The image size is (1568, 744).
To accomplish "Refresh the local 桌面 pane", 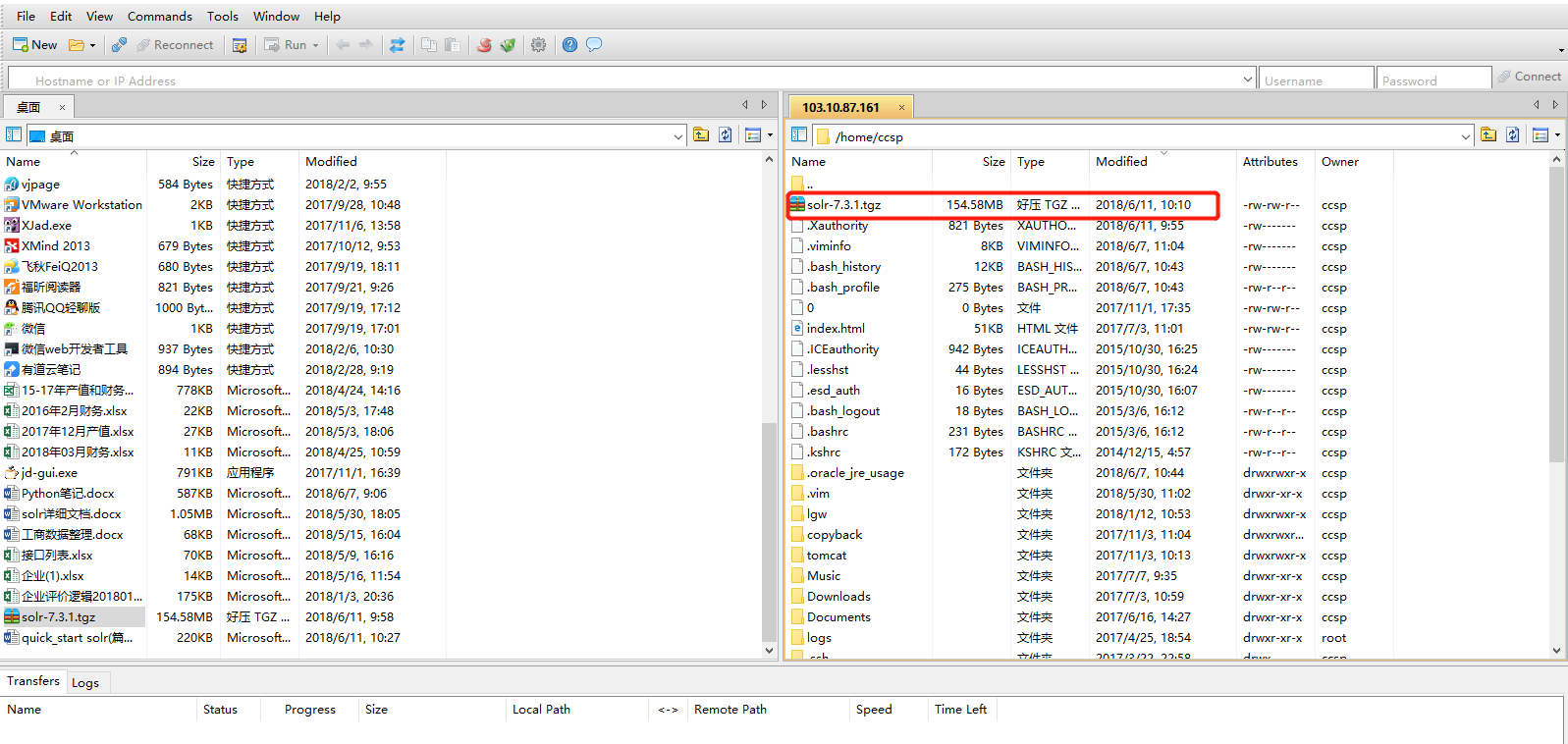I will [x=726, y=135].
